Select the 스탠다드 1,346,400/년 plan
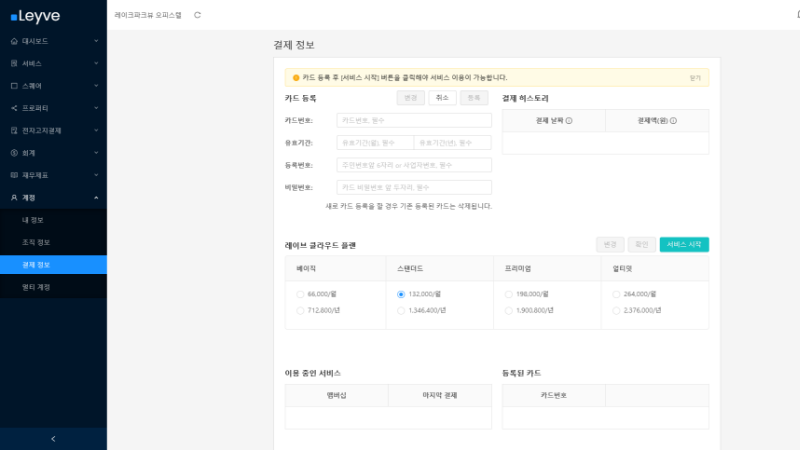This screenshot has width=800, height=450. (x=401, y=311)
